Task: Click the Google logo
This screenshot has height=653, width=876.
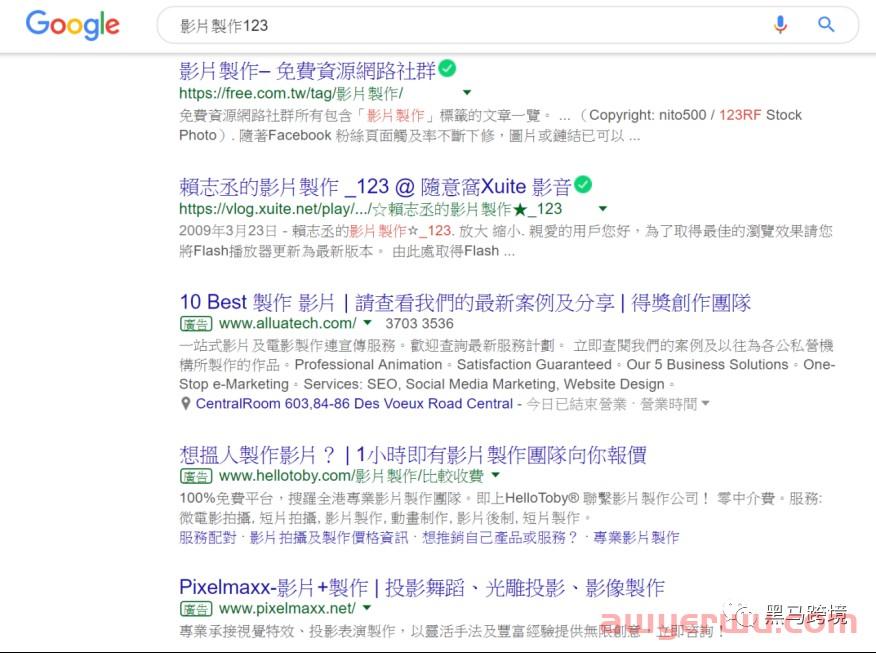Action: click(x=73, y=25)
